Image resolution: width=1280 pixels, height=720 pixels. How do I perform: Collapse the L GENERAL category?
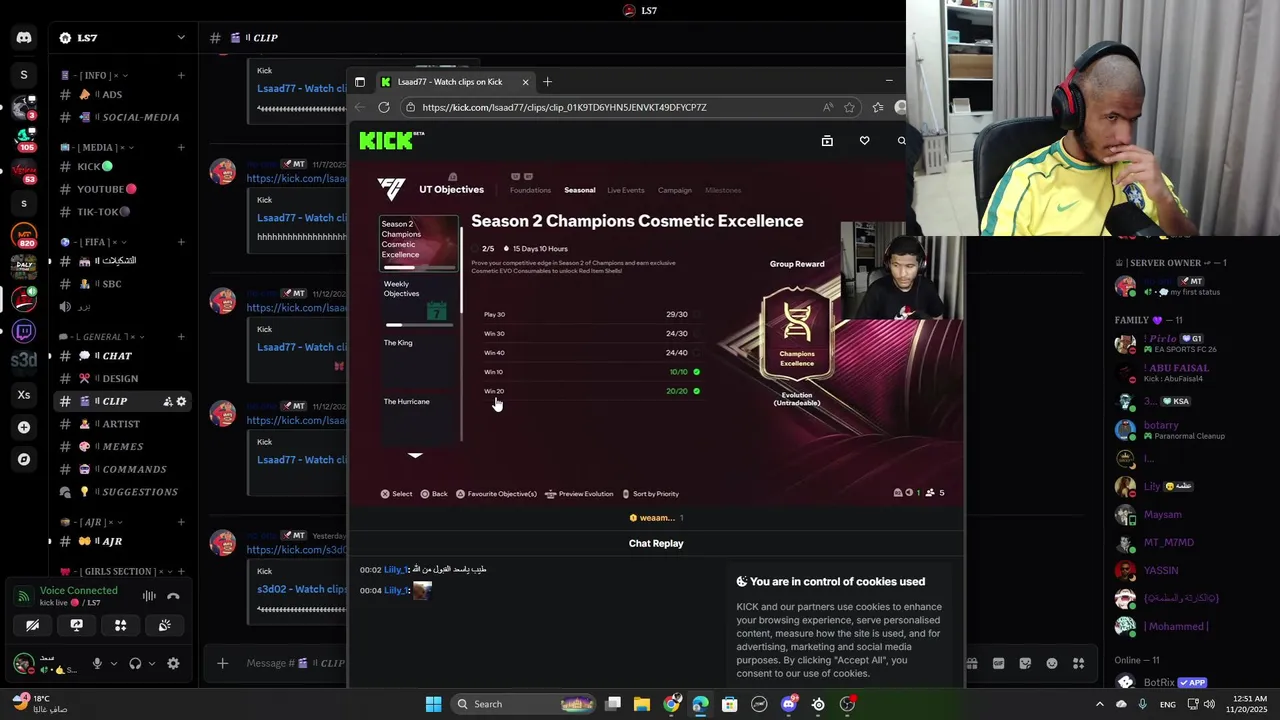point(102,337)
